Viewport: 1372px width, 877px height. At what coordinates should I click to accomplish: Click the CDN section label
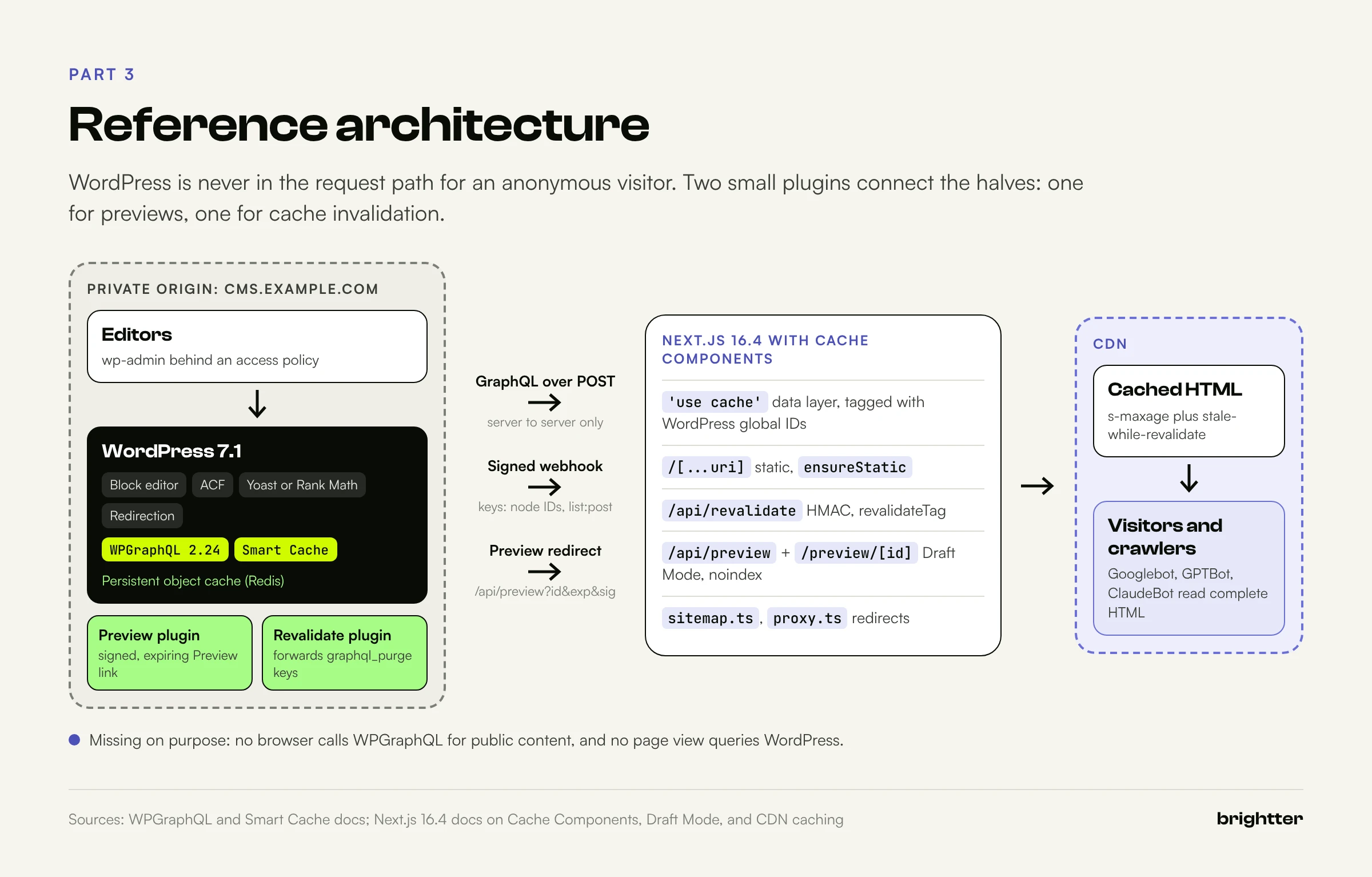(1110, 344)
